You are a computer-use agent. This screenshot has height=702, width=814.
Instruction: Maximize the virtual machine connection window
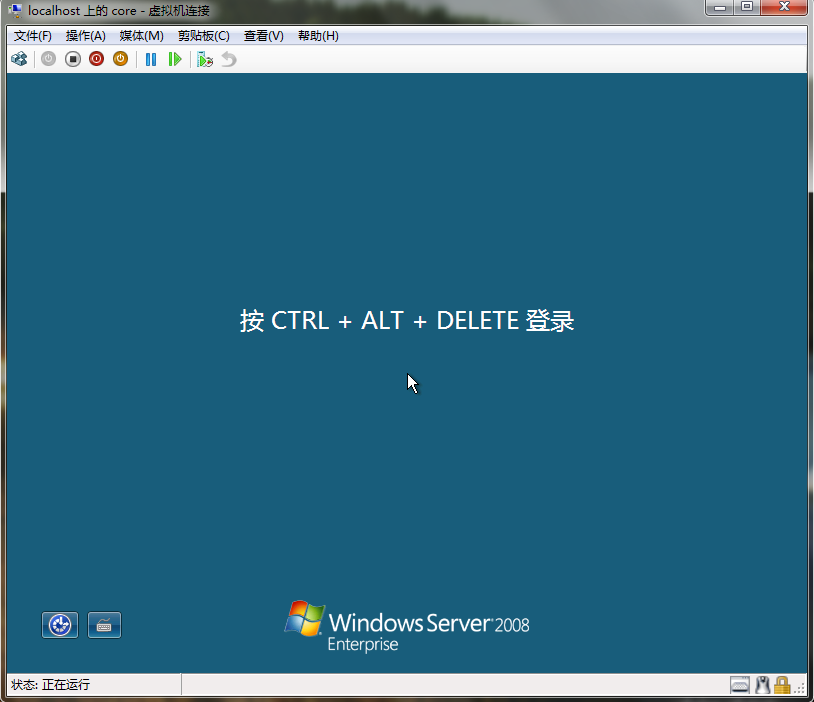747,7
